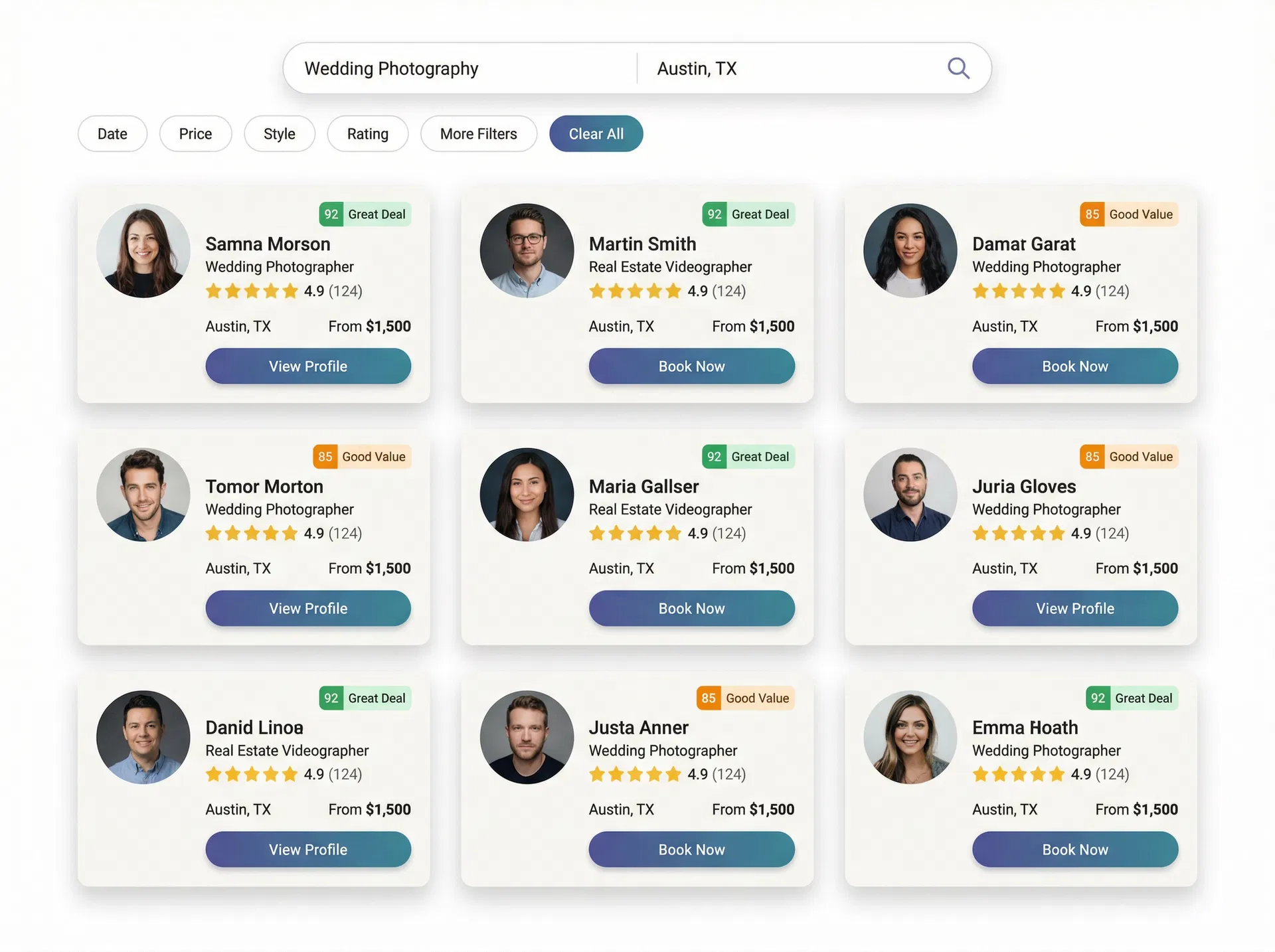Click the star rating on Danid Linoa's card
1275x952 pixels.
252,775
